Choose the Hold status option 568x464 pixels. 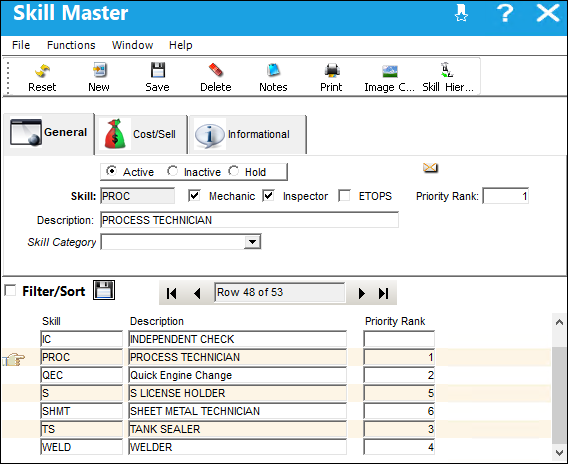click(234, 171)
